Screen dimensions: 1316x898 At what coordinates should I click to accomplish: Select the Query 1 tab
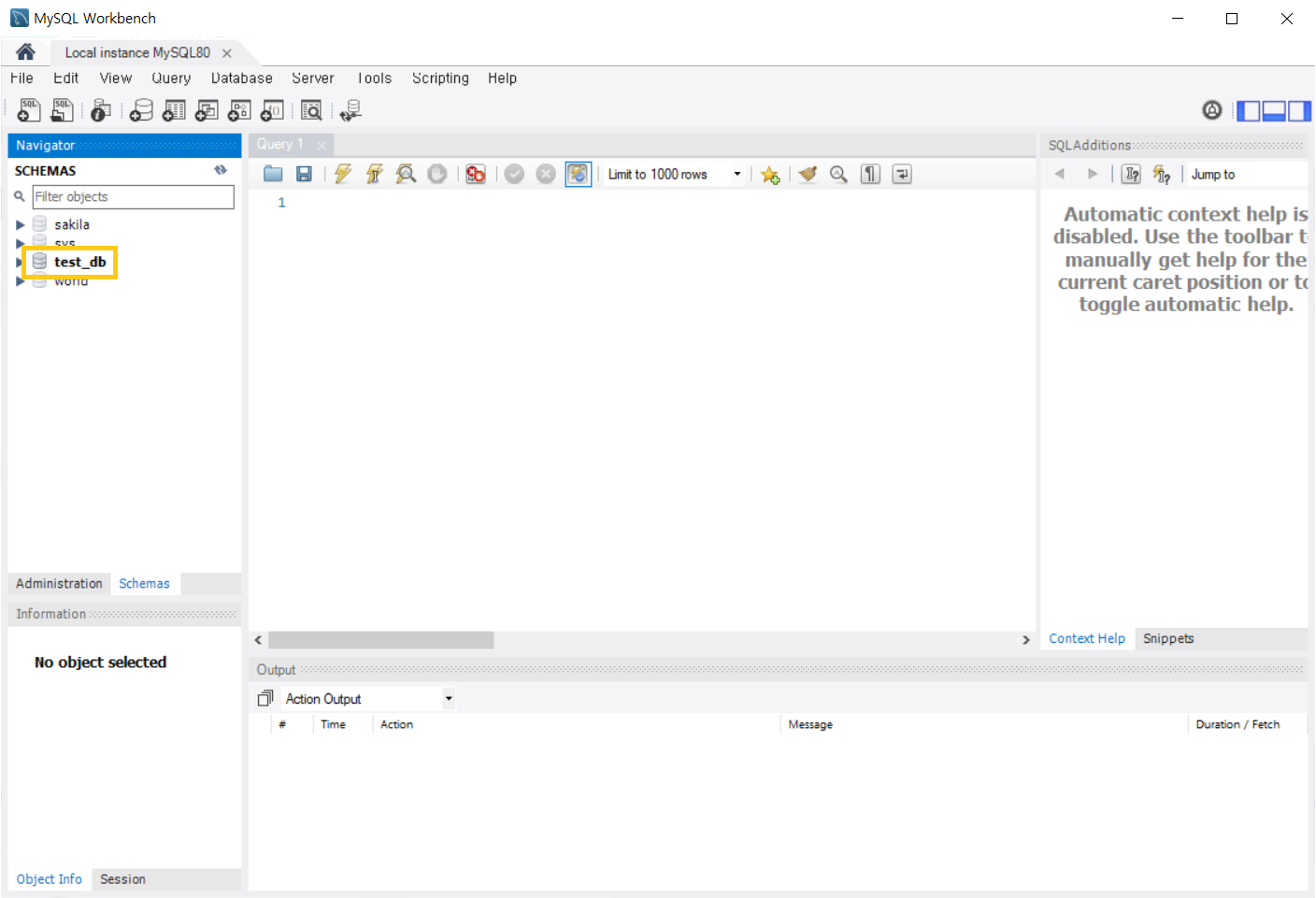click(279, 144)
